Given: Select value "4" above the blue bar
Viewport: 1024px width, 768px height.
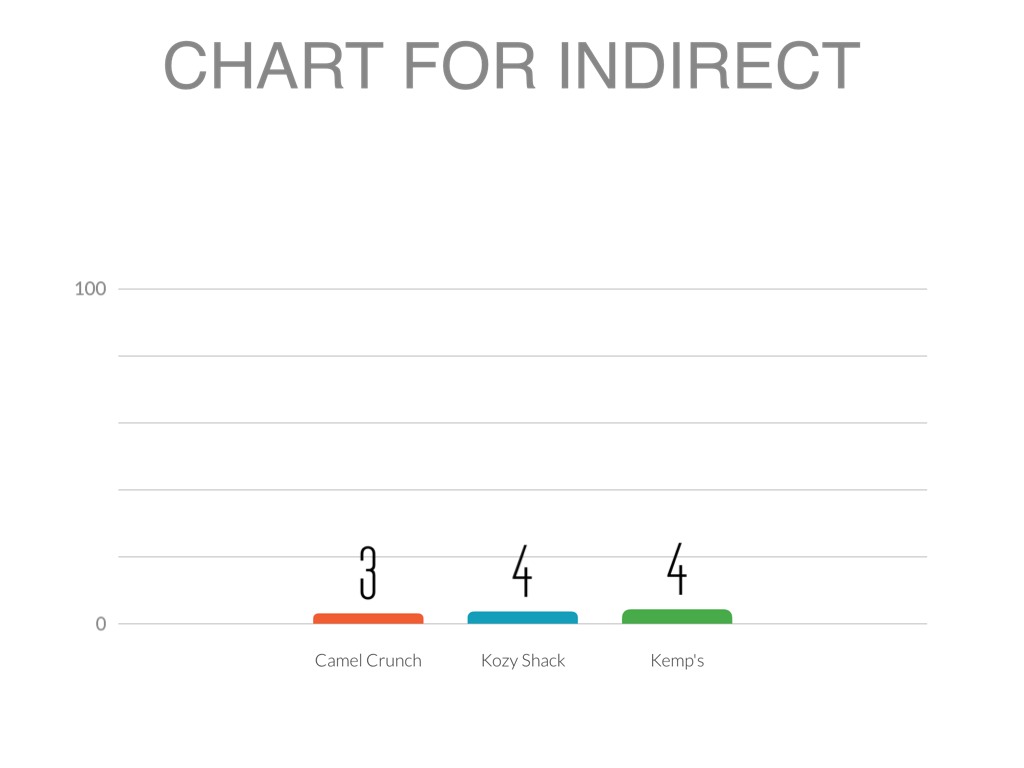Looking at the screenshot, I should 522,571.
